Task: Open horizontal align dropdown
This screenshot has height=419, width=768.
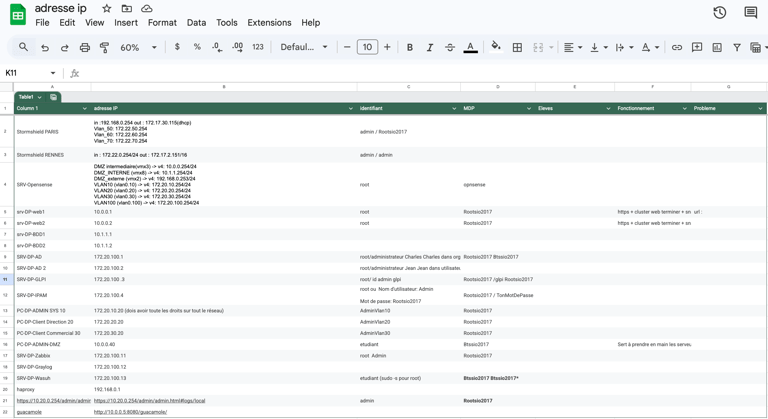Action: 573,48
